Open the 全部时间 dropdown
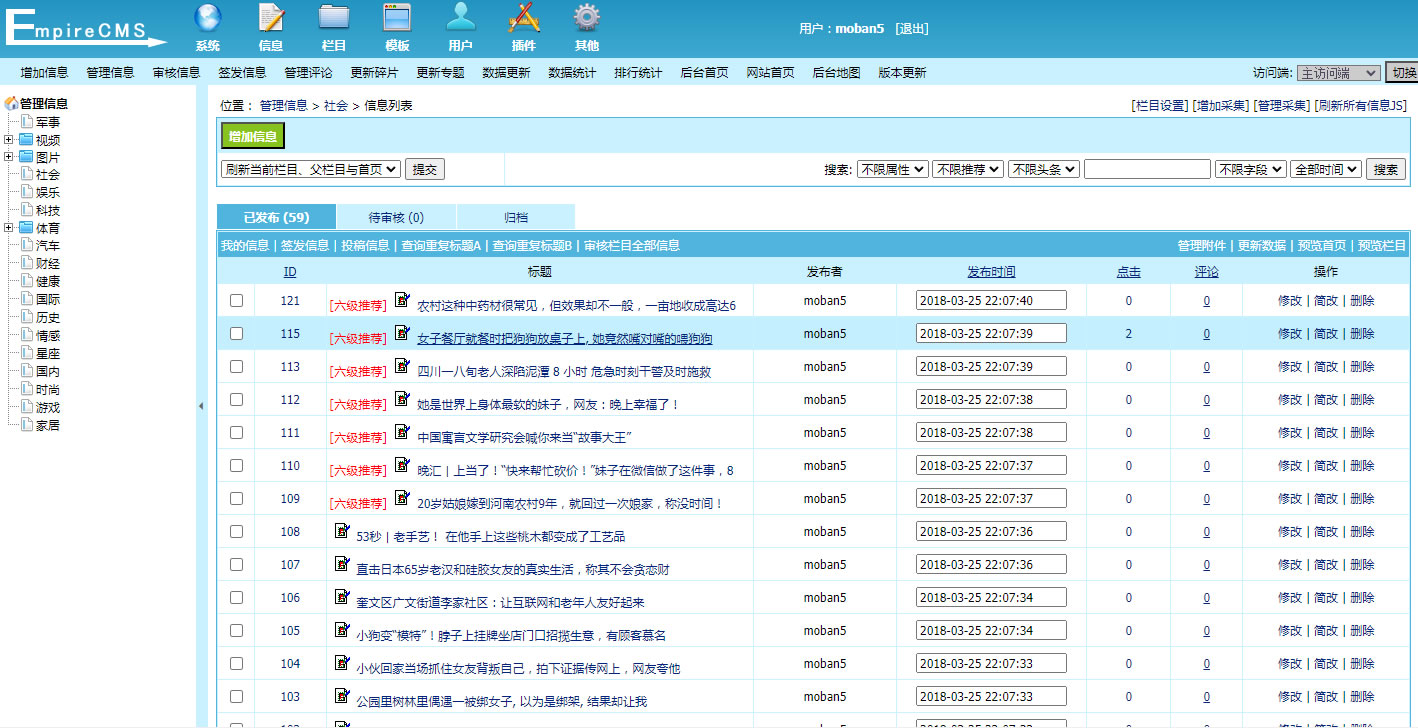Viewport: 1418px width, 728px height. (x=1326, y=170)
